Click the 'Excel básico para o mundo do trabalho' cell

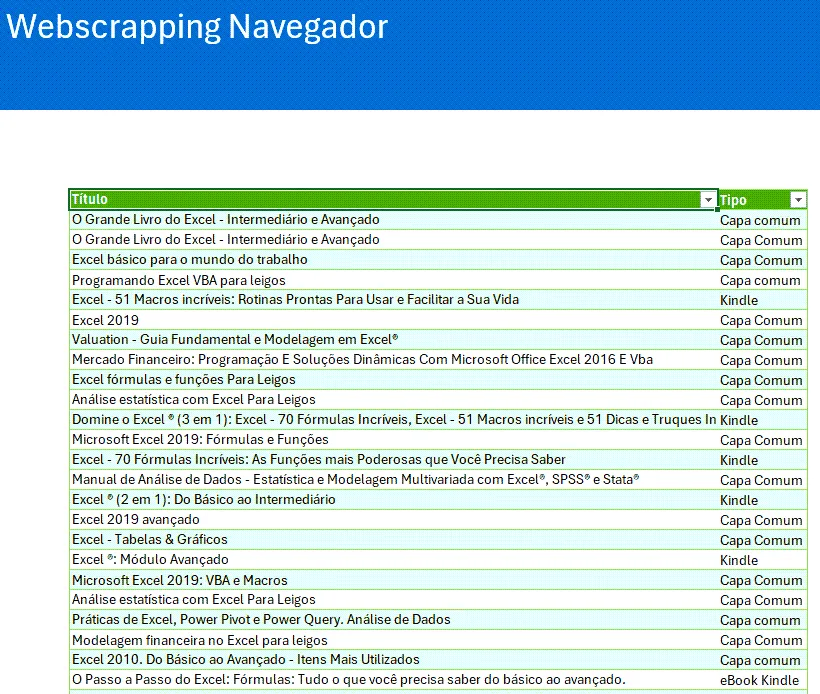(x=393, y=259)
